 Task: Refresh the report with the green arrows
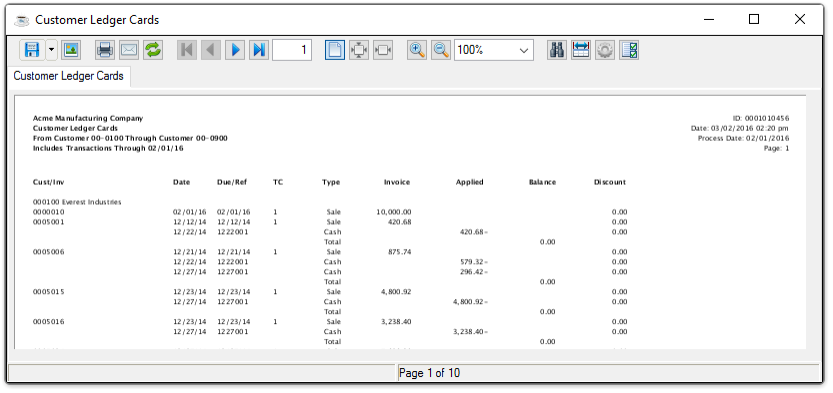[152, 50]
